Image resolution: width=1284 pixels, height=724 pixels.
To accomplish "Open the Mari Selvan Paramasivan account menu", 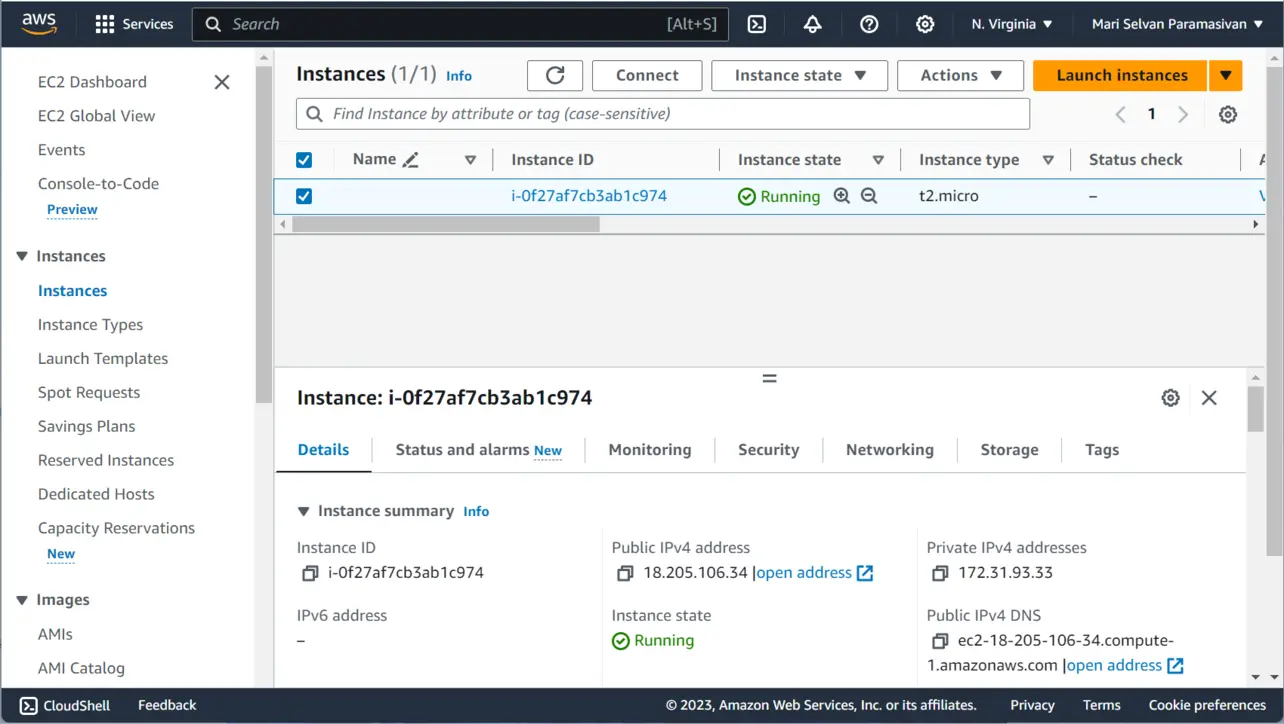I will tap(1177, 24).
